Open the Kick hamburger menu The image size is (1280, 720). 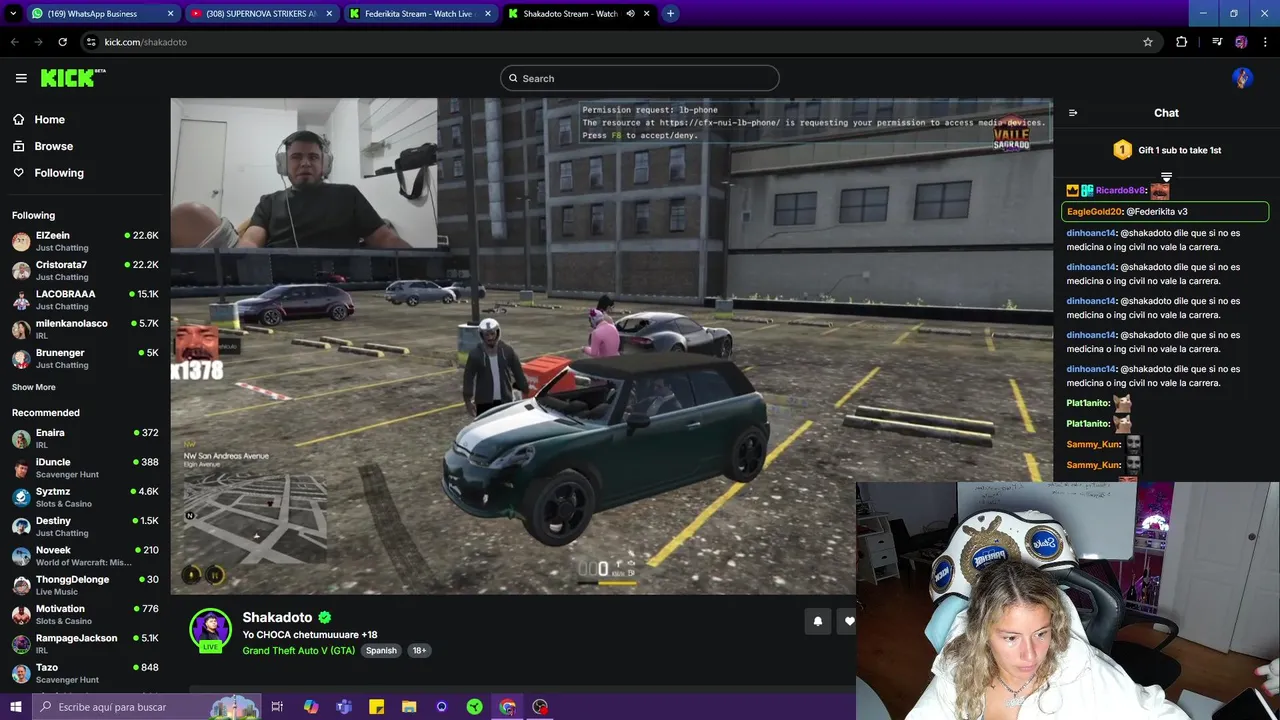21,78
